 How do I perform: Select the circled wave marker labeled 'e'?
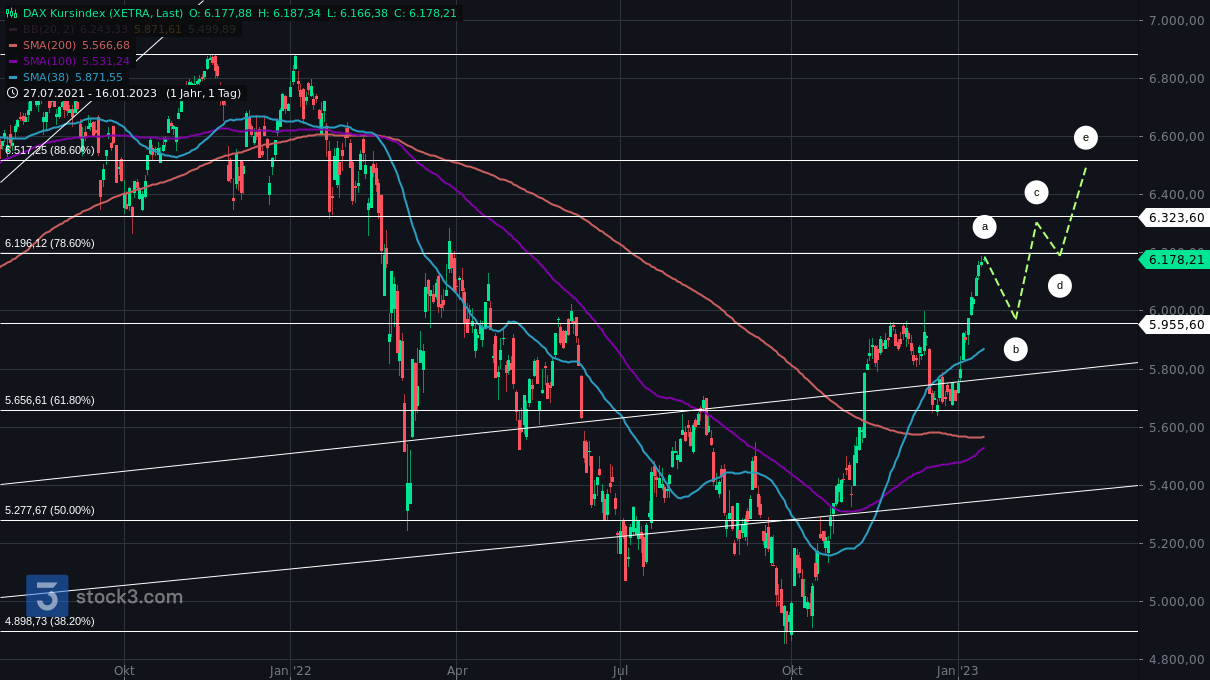tap(1086, 137)
